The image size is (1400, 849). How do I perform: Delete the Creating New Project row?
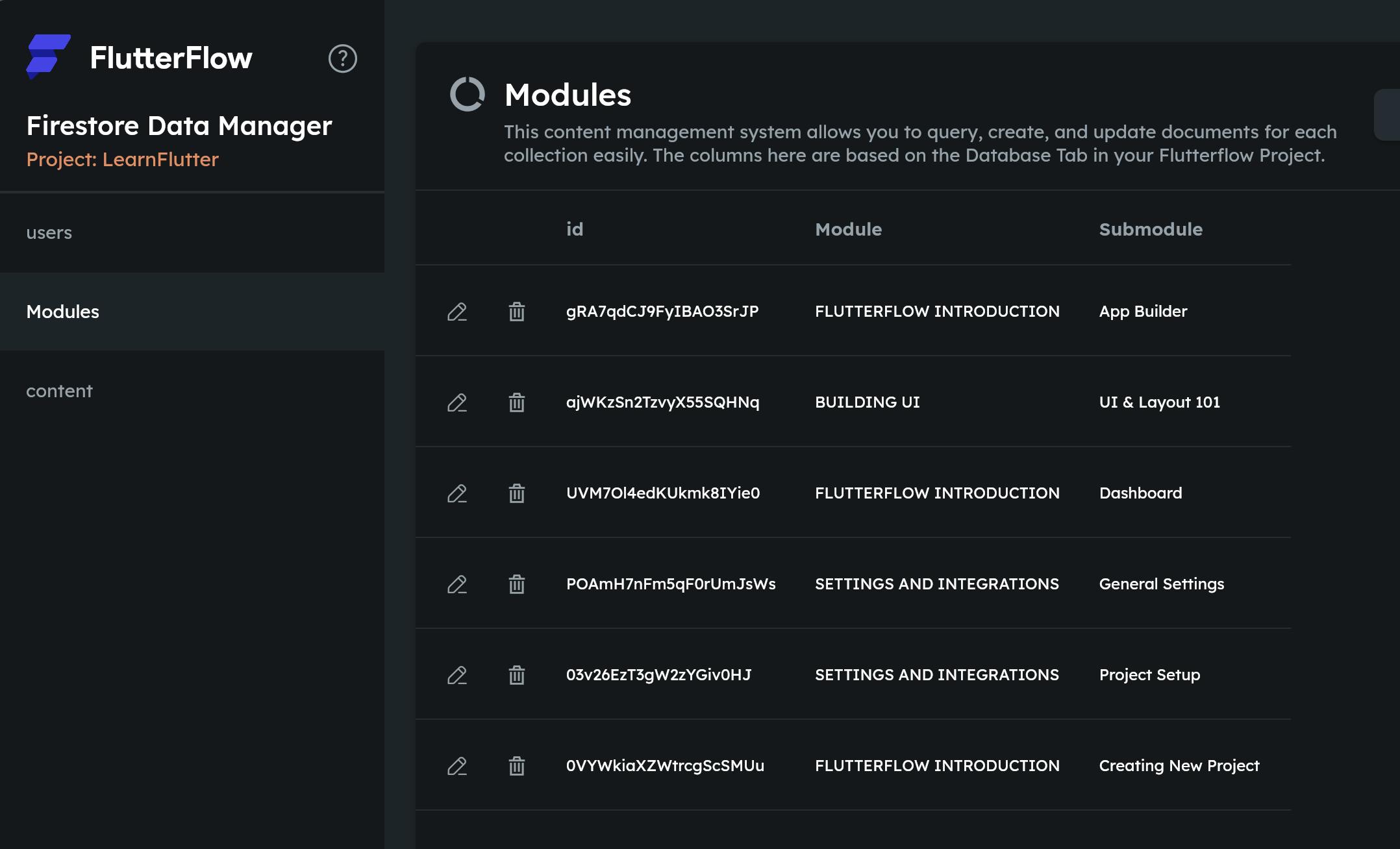pyautogui.click(x=516, y=766)
